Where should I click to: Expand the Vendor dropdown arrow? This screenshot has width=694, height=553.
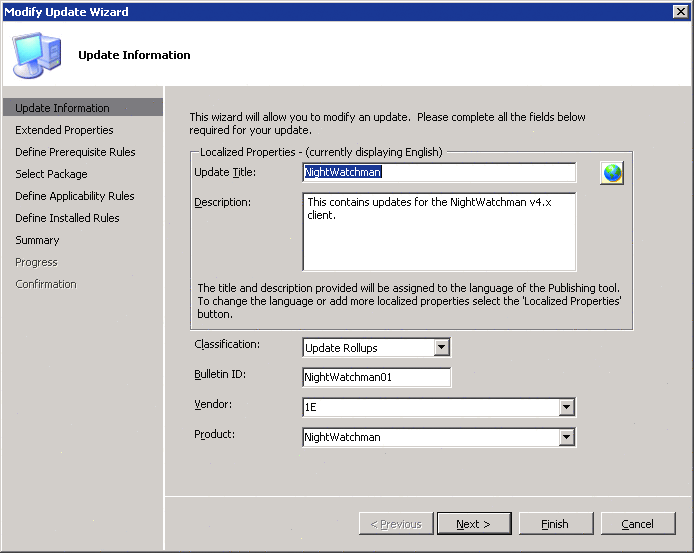(566, 407)
